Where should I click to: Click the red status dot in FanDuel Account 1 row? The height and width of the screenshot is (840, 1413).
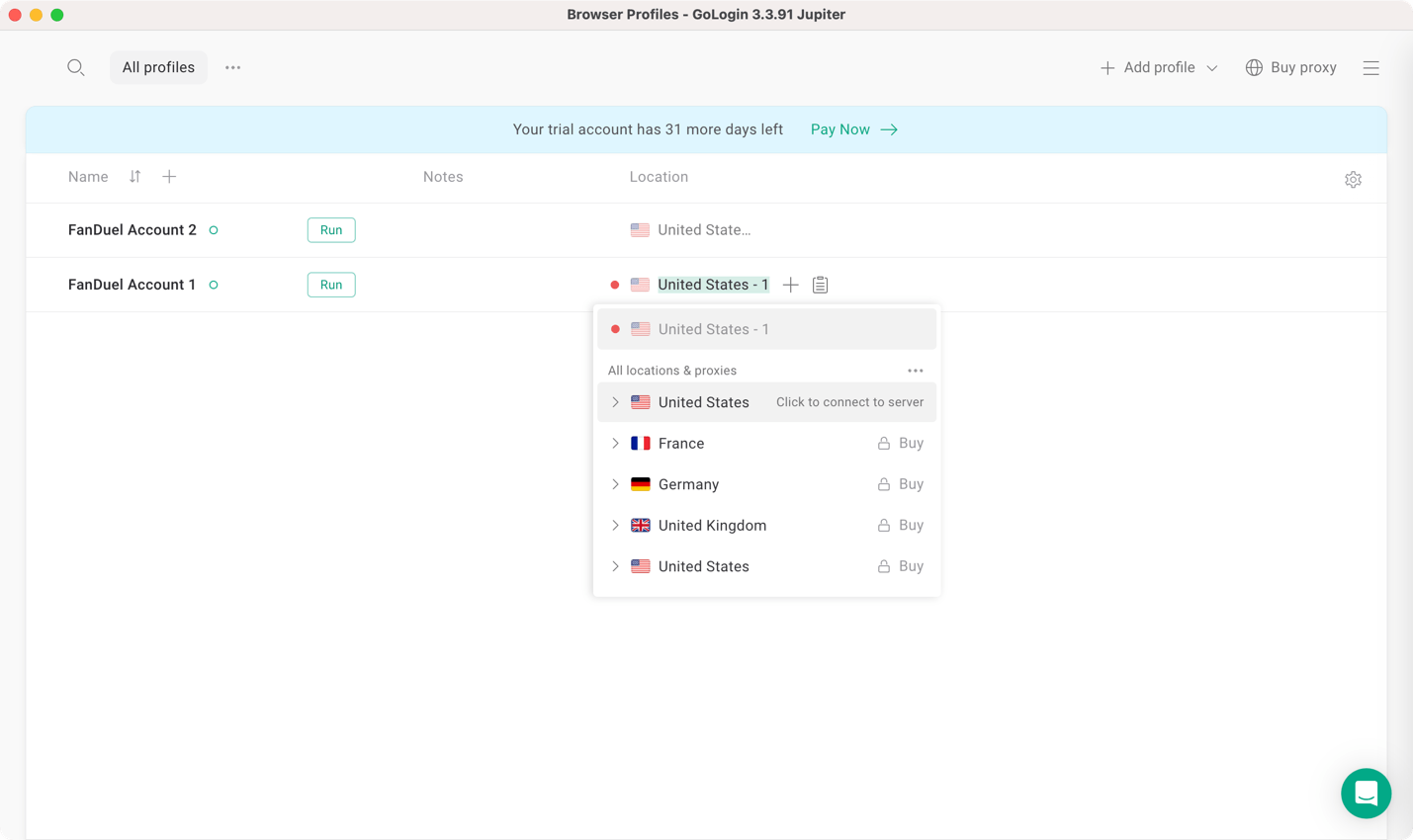pos(615,285)
